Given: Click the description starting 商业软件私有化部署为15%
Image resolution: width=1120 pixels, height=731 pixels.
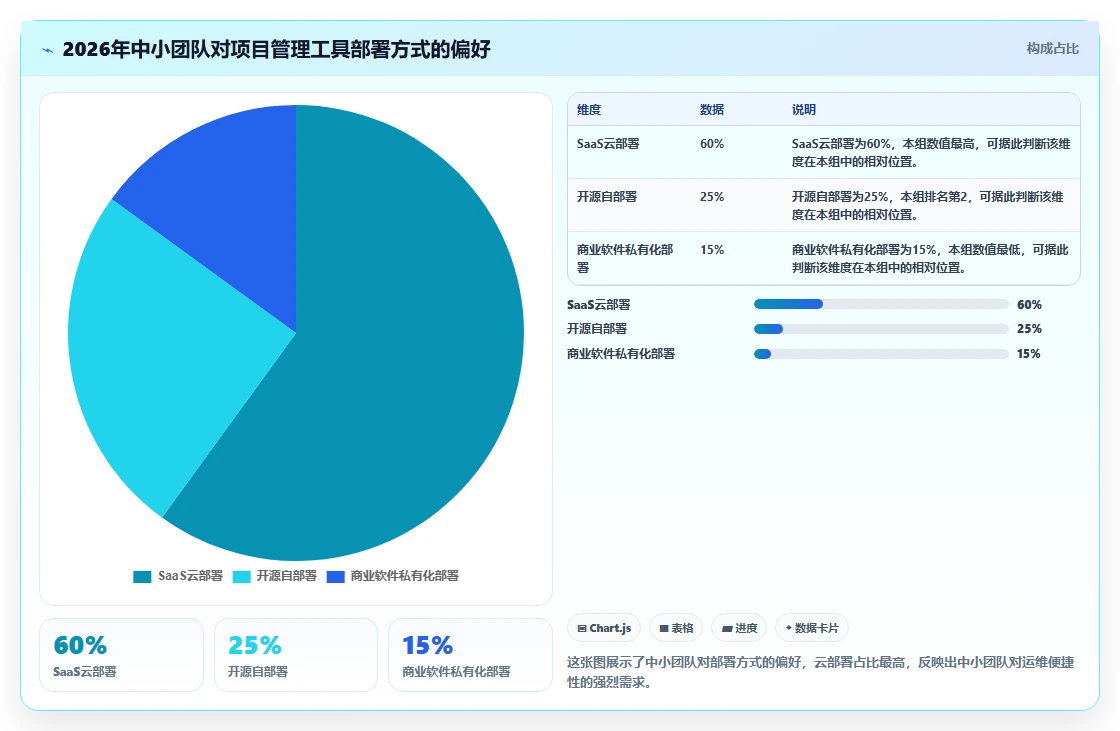Looking at the screenshot, I should pyautogui.click(x=930, y=258).
